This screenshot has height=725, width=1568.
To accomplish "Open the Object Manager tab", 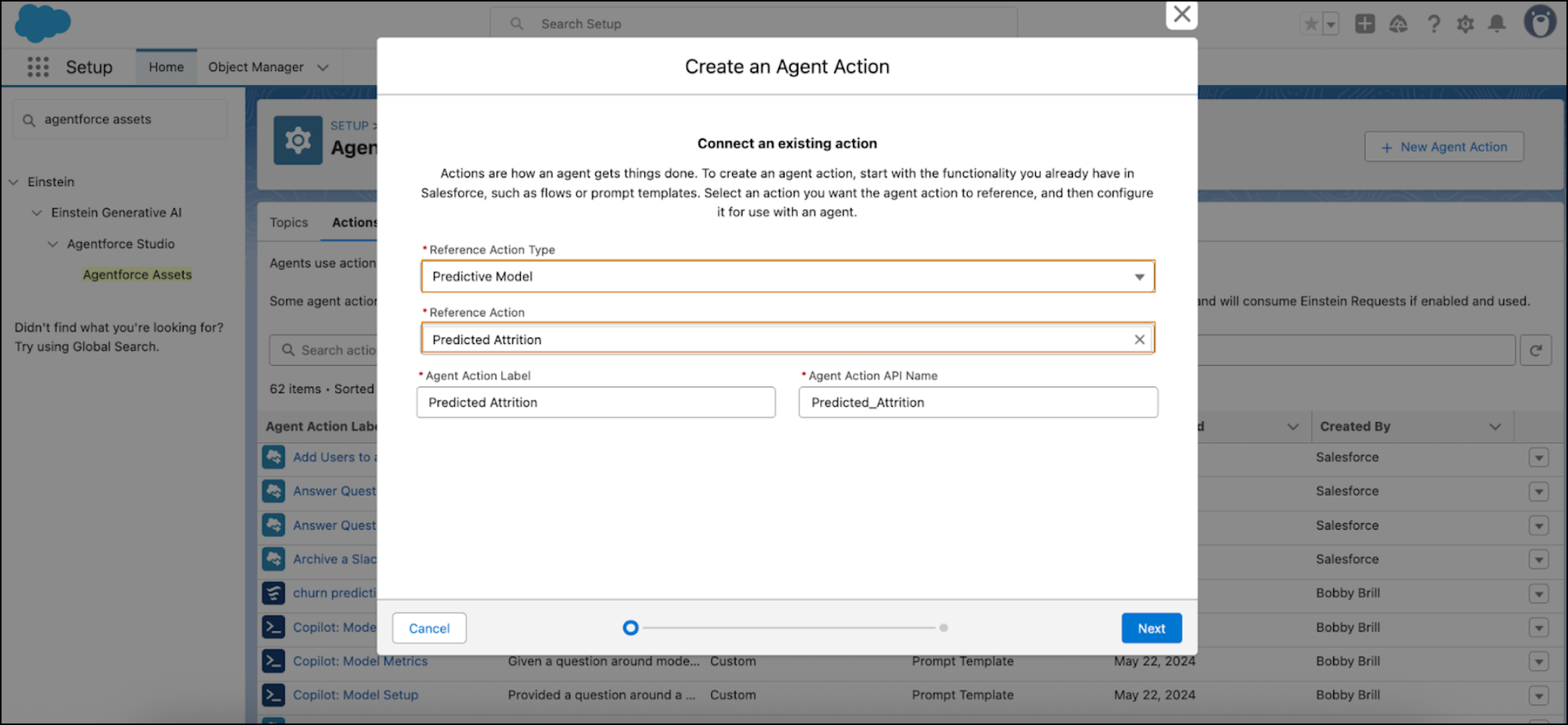I will (x=256, y=67).
